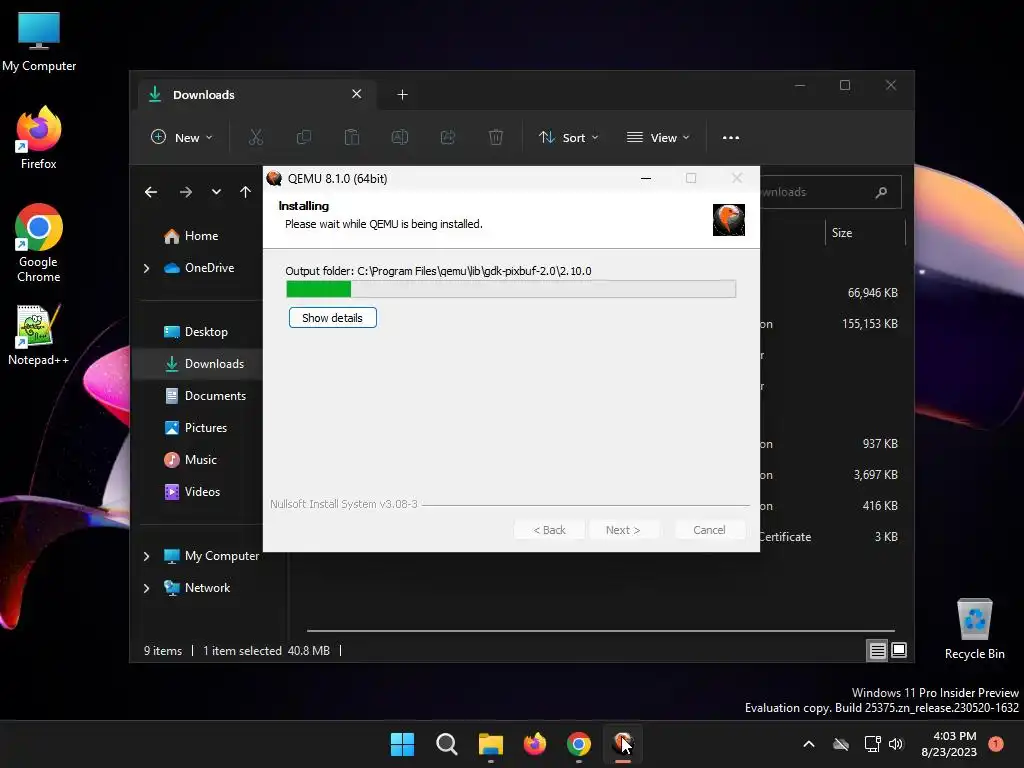Click the volume icon in system tray
Screen dimensions: 1024x768
coord(896,744)
